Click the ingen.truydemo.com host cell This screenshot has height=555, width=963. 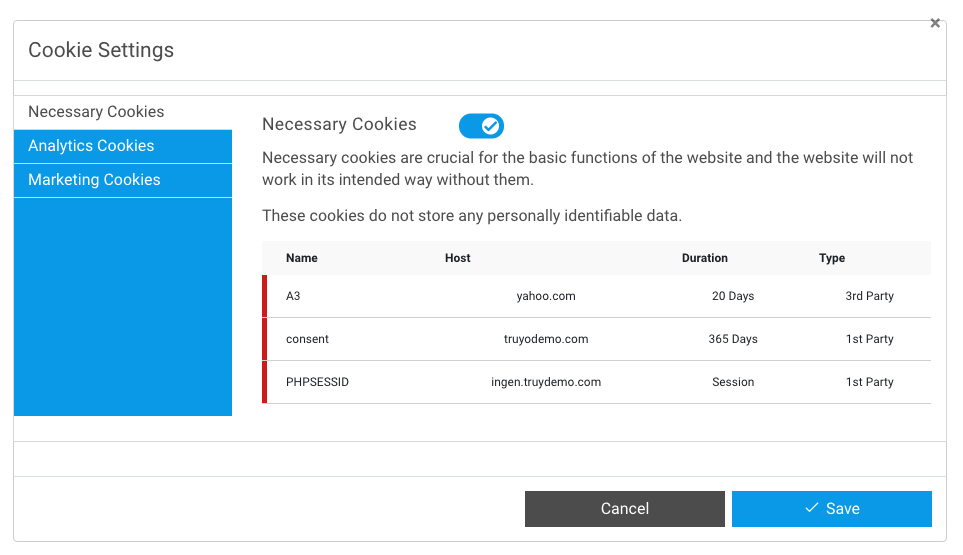[x=546, y=382]
